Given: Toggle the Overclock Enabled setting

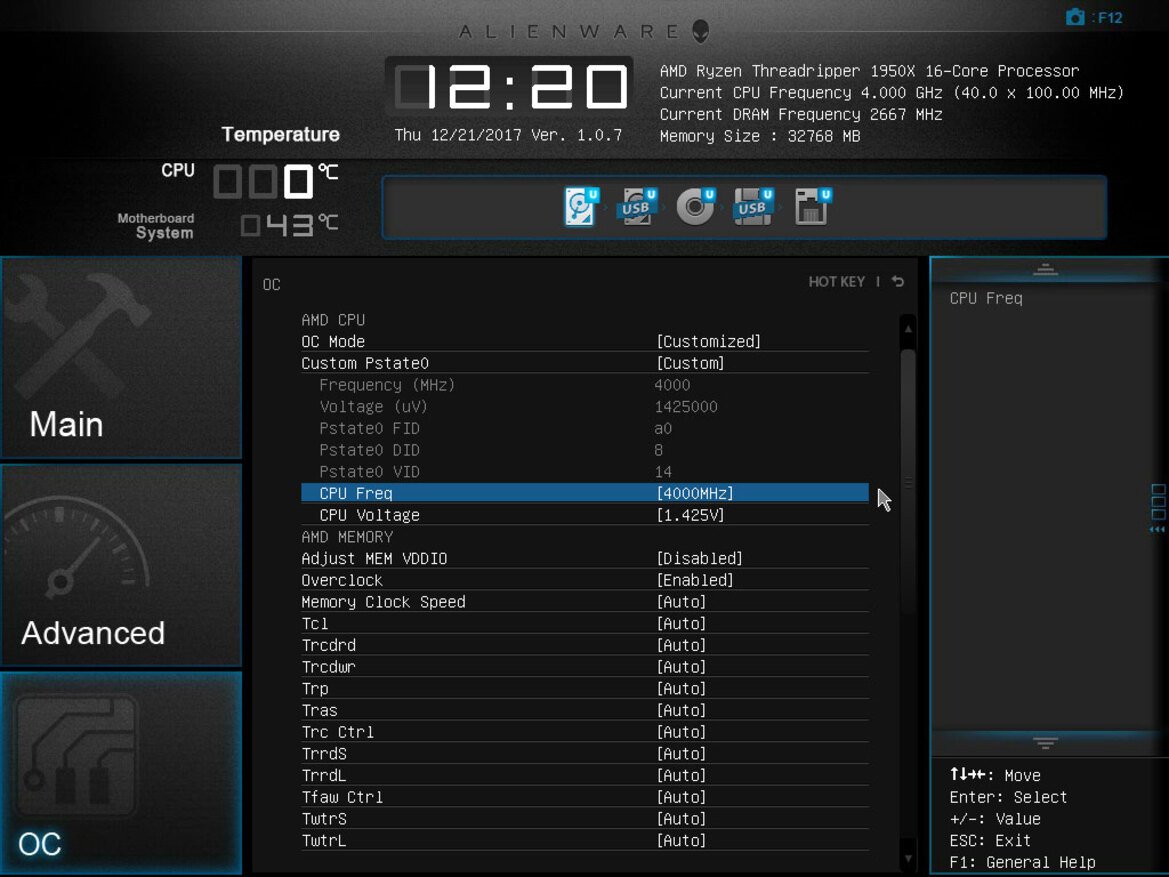Looking at the screenshot, I should point(584,580).
